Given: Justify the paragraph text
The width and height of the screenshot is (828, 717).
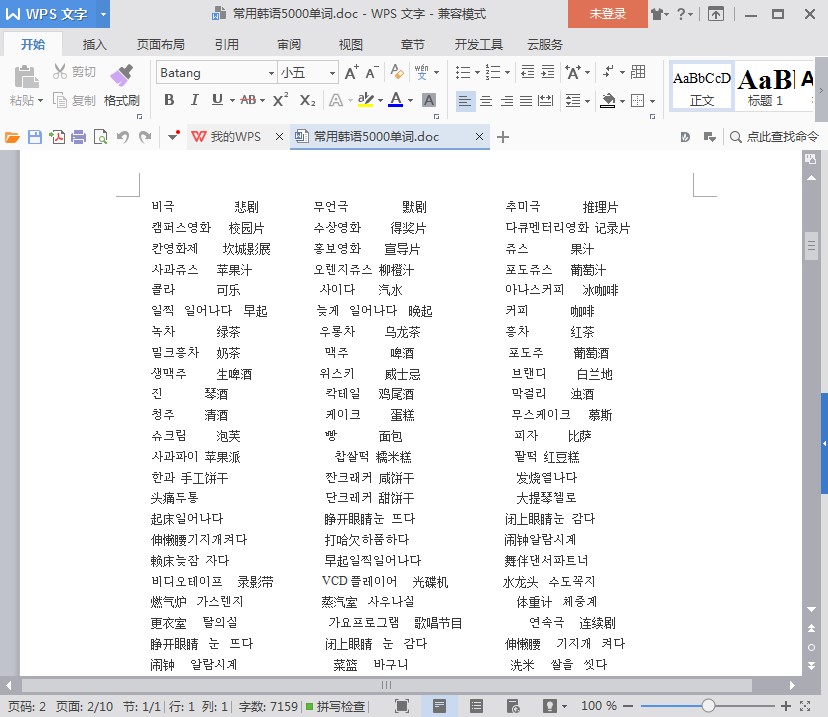Looking at the screenshot, I should tap(526, 100).
